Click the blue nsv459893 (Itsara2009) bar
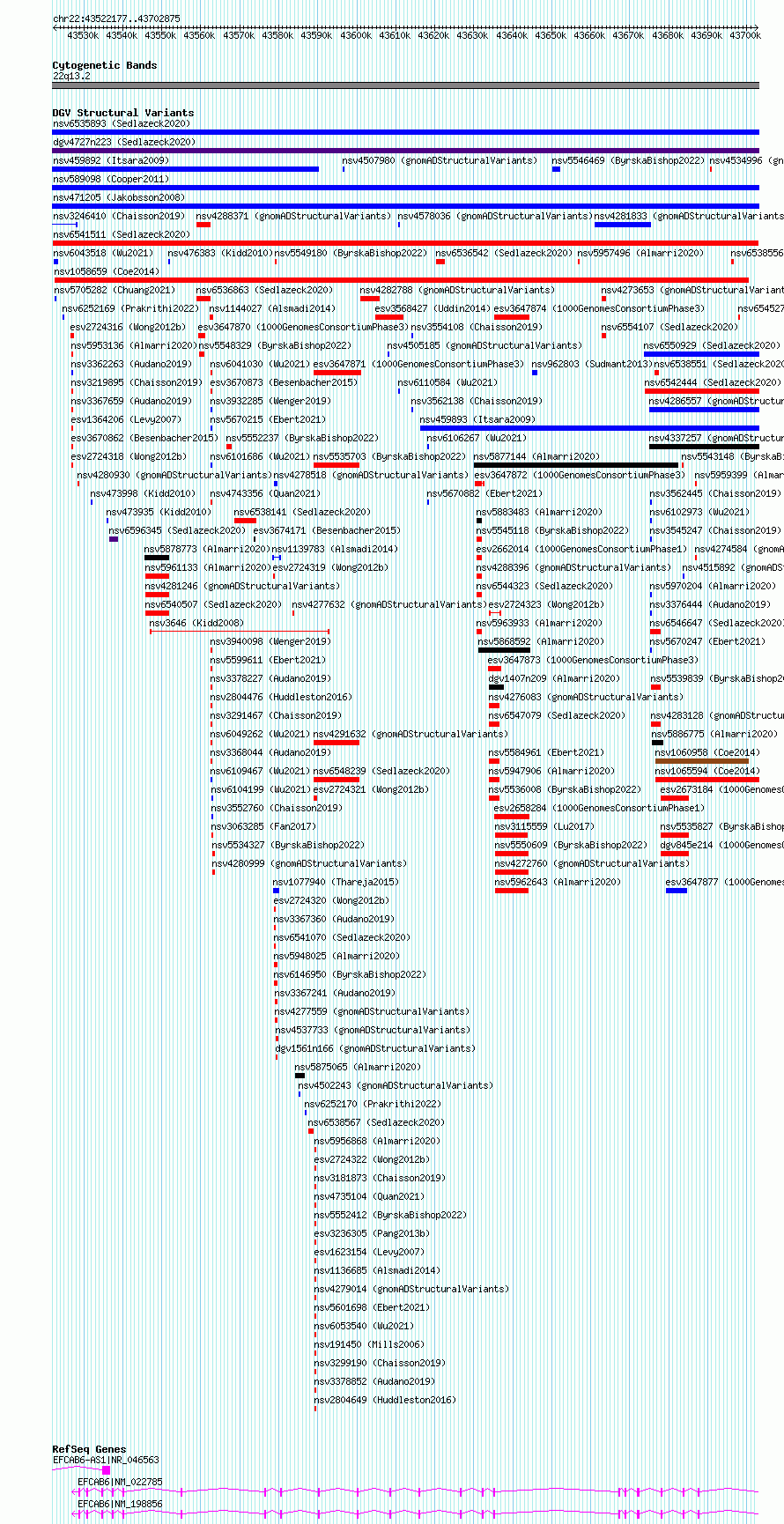Image resolution: width=784 pixels, height=1524 pixels. [x=588, y=428]
